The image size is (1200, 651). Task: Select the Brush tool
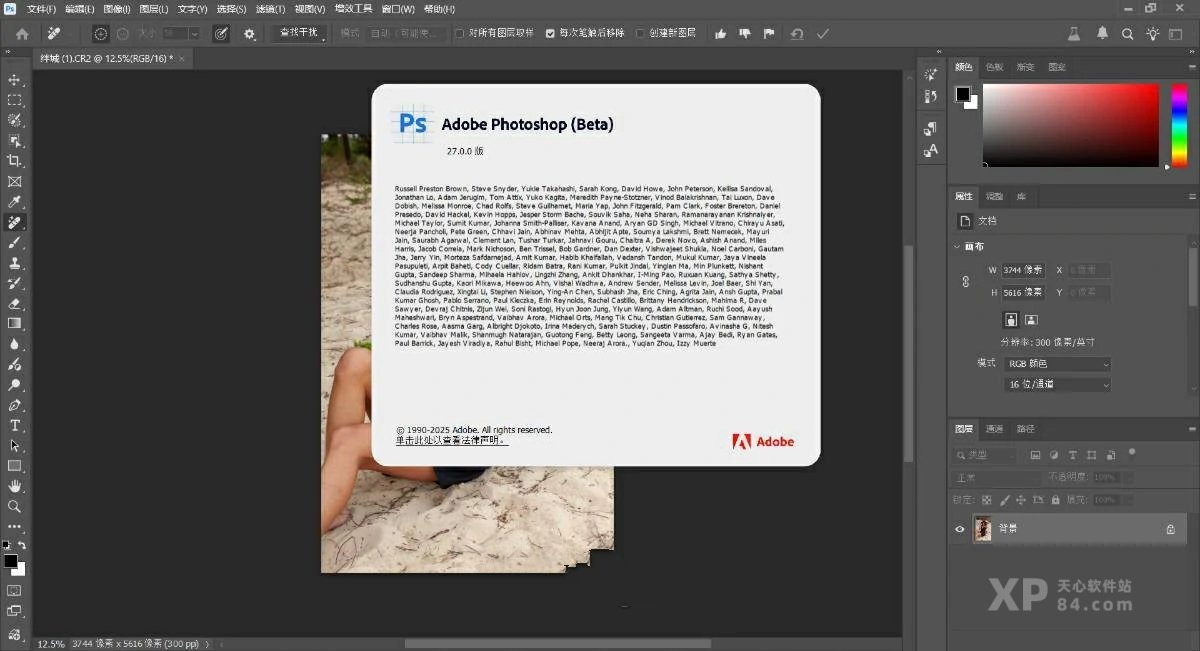14,243
